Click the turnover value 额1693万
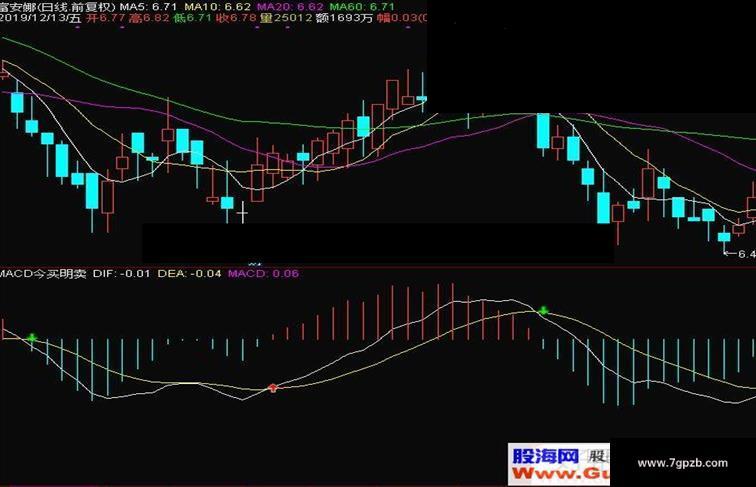The height and width of the screenshot is (487, 756). pyautogui.click(x=344, y=18)
